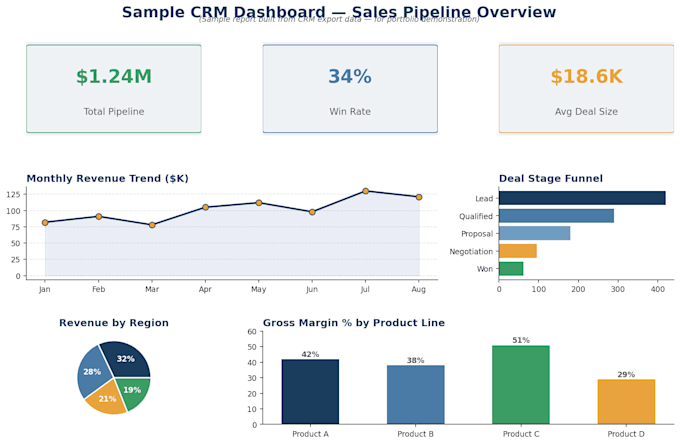Click the May data point on revenue trend
The width and height of the screenshot is (680, 444).
click(258, 202)
